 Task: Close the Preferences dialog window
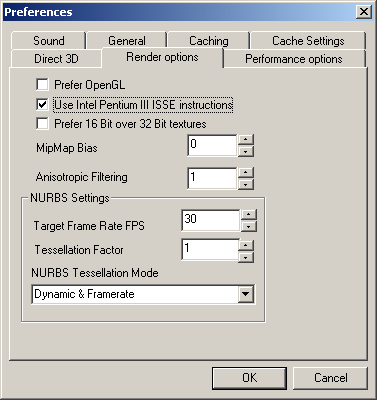tap(364, 12)
